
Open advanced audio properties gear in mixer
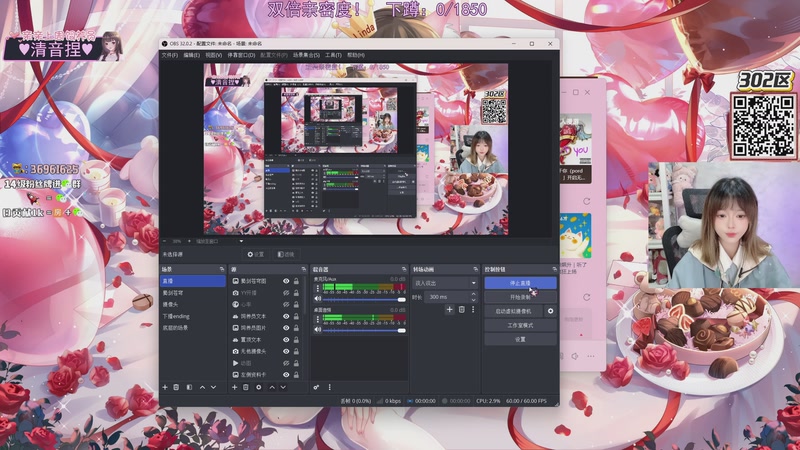pos(316,387)
